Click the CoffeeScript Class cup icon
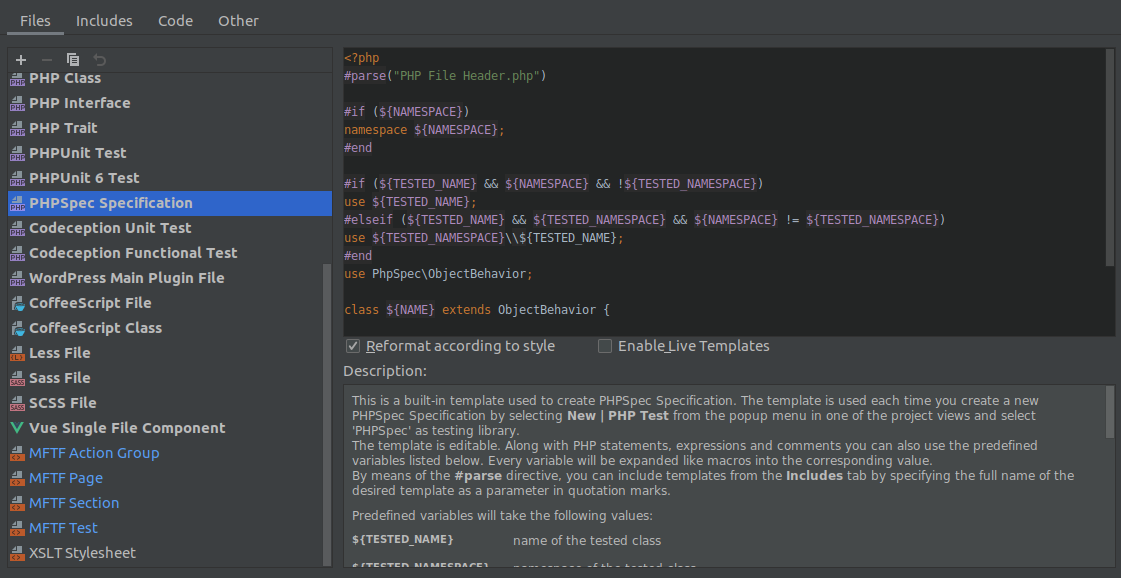Viewport: 1121px width, 578px height. pos(17,329)
